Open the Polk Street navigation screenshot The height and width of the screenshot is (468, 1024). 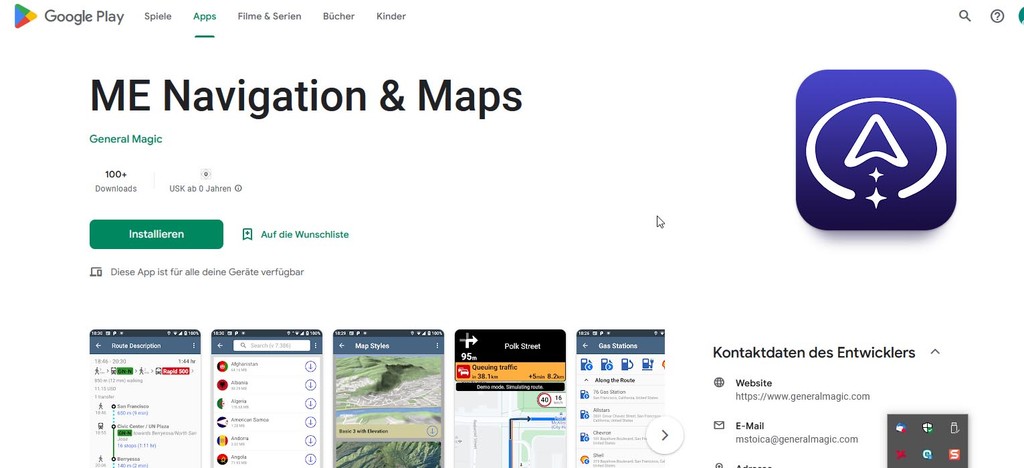510,398
